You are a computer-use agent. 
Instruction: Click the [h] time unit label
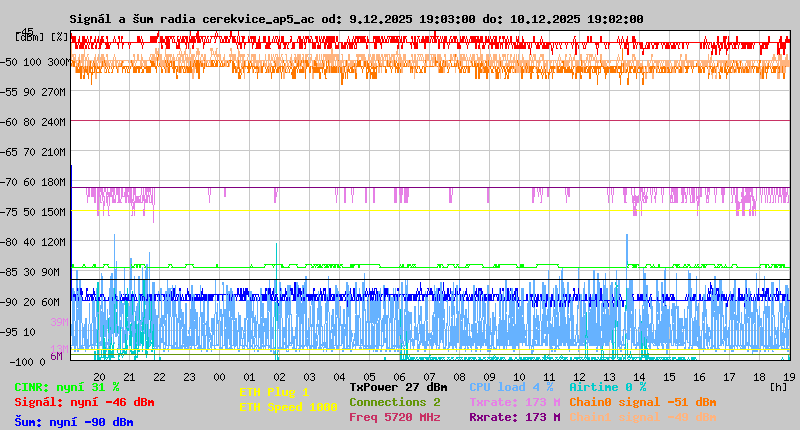click(778, 386)
